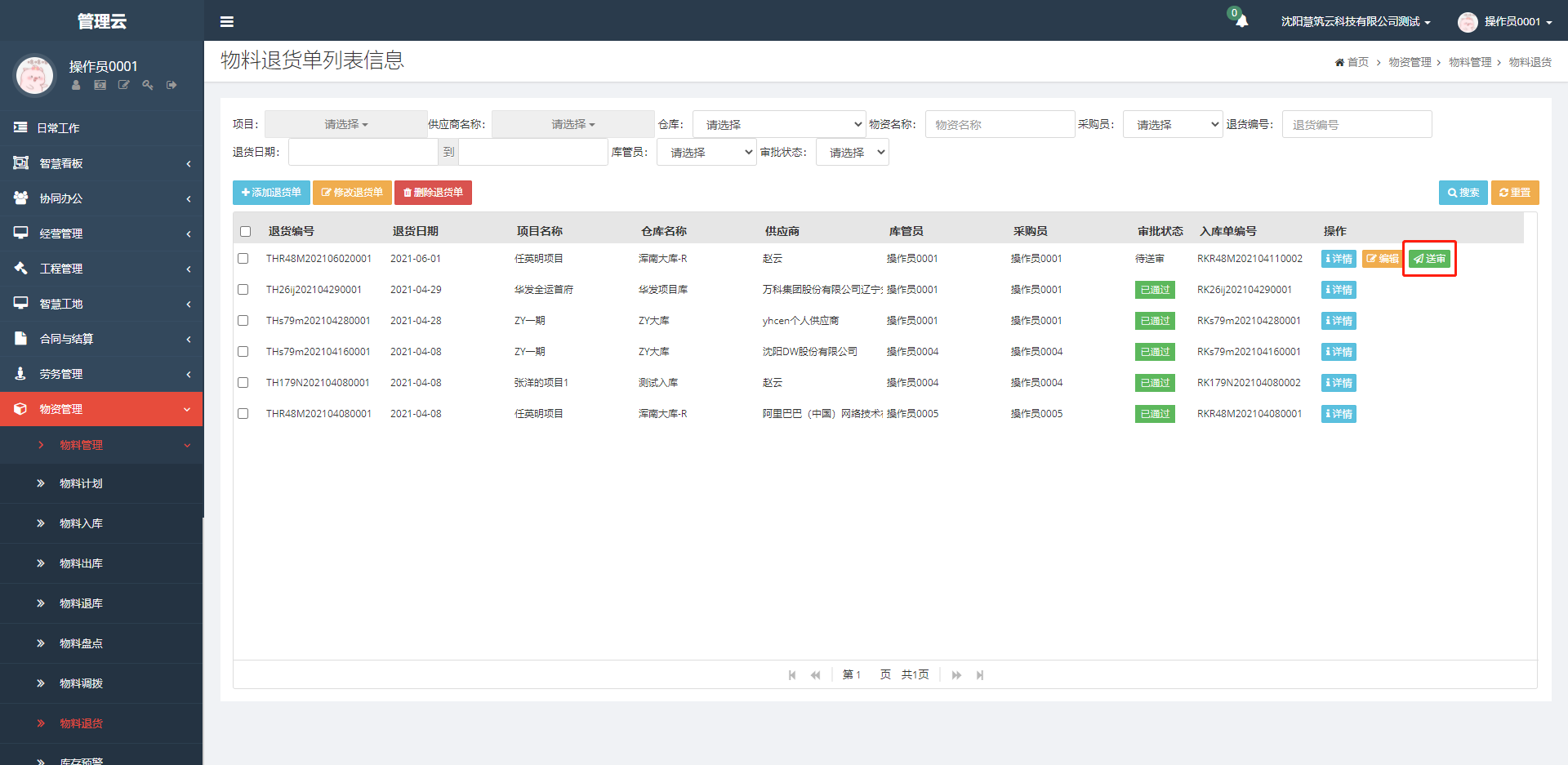
Task: Expand the 劳务管理 sidebar menu
Action: click(101, 374)
